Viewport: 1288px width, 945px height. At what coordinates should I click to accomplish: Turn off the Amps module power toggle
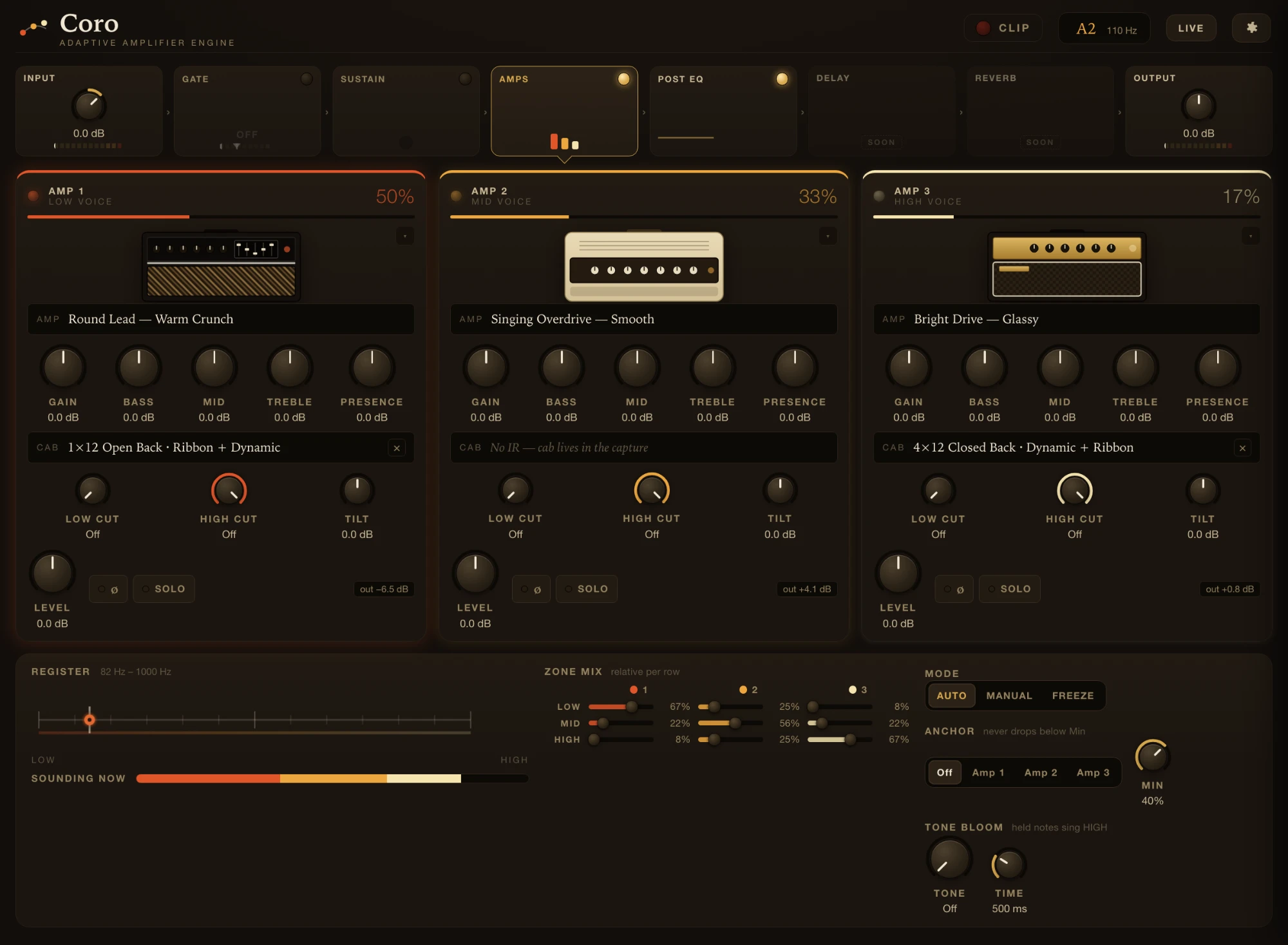[623, 79]
